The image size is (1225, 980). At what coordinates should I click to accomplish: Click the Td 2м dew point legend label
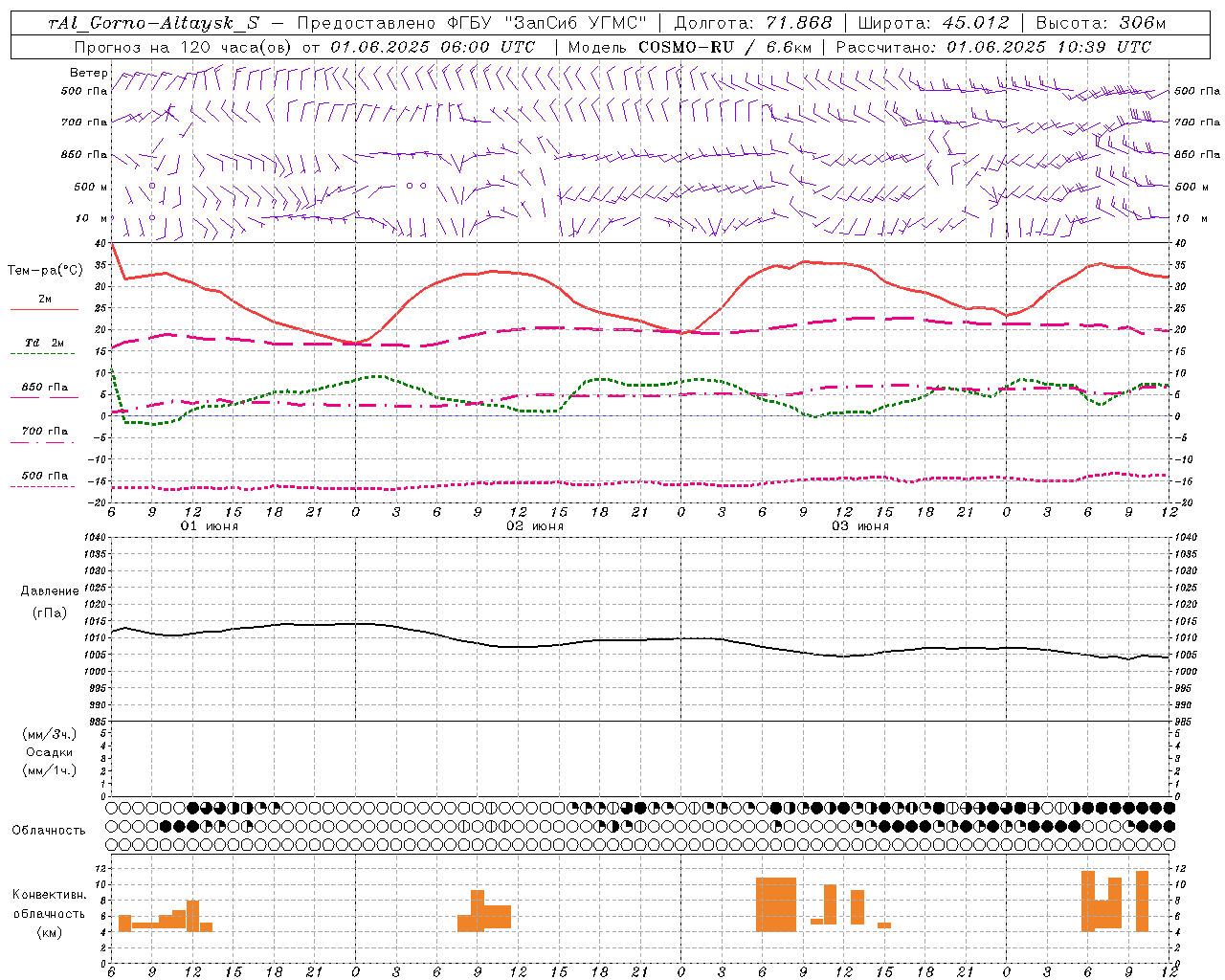click(44, 343)
